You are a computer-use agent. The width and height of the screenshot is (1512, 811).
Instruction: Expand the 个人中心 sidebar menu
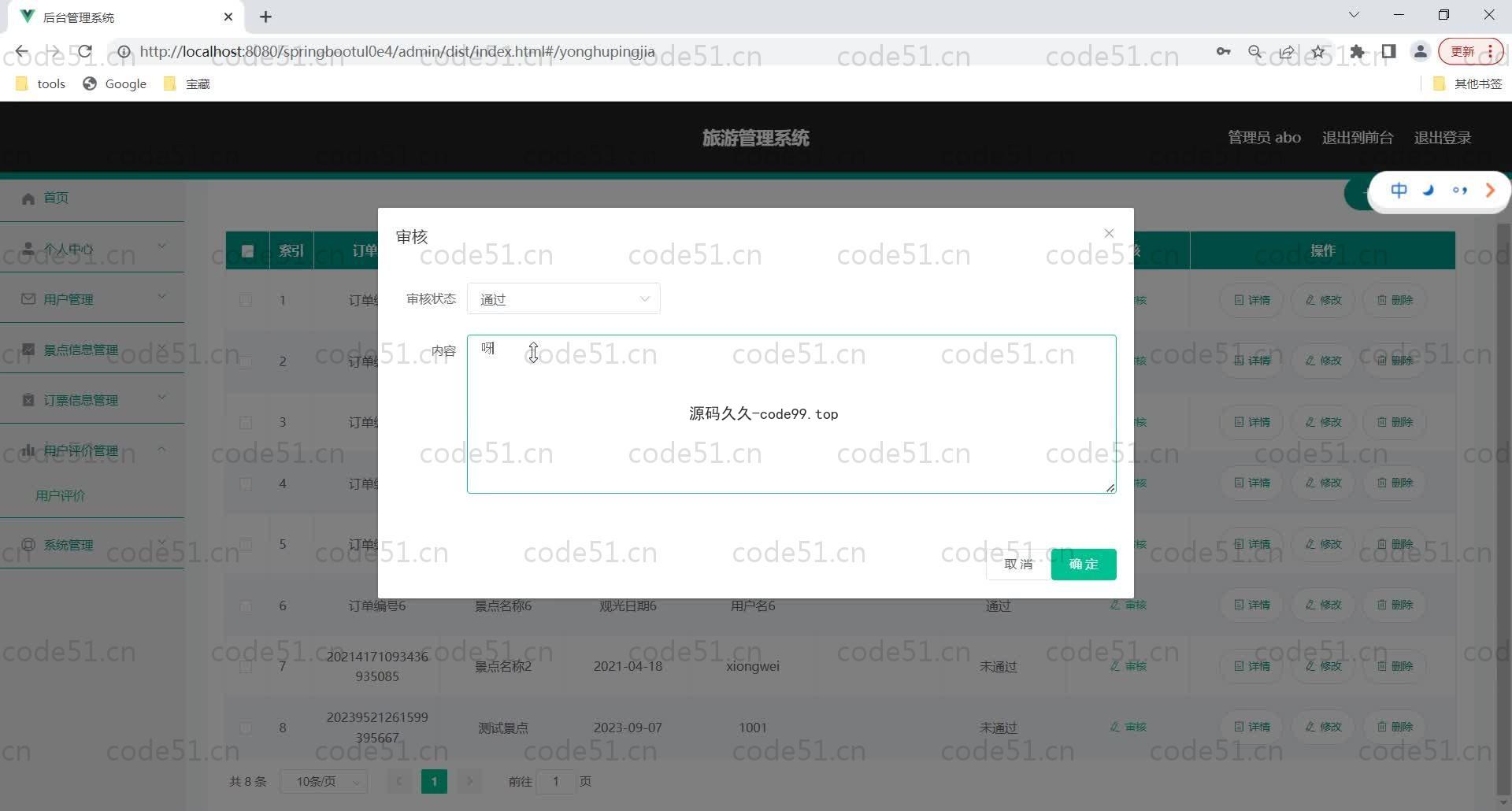pos(92,248)
